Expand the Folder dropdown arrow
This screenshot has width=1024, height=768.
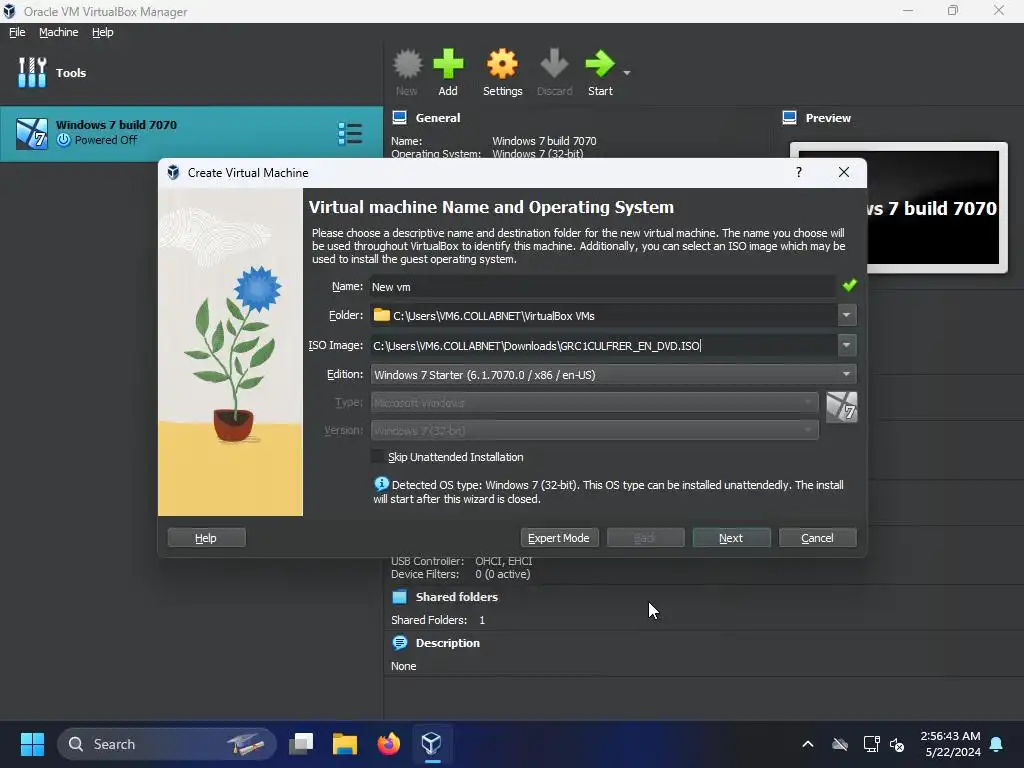846,315
